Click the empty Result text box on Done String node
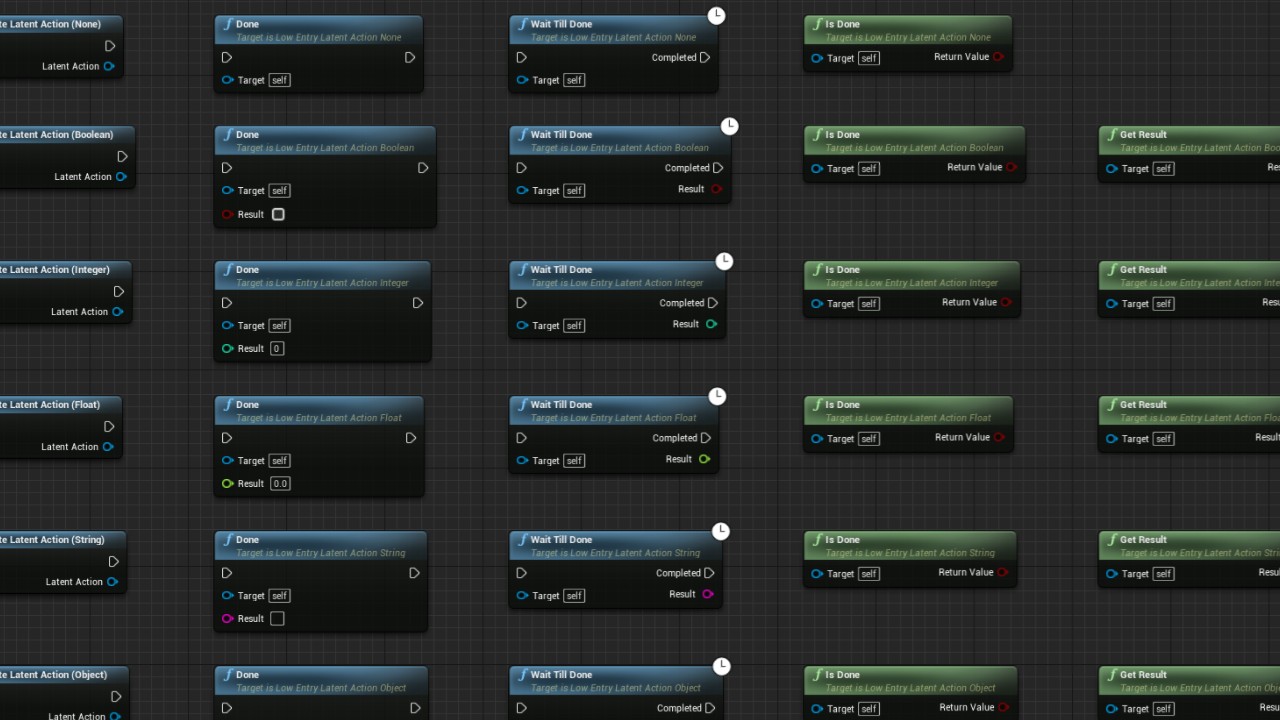This screenshot has height=720, width=1280. [277, 619]
